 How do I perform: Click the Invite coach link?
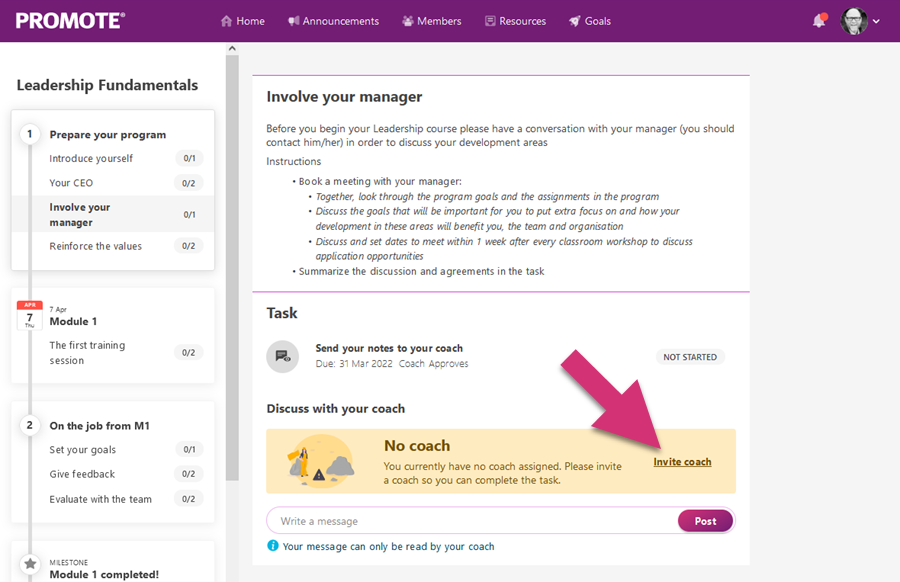pyautogui.click(x=682, y=462)
